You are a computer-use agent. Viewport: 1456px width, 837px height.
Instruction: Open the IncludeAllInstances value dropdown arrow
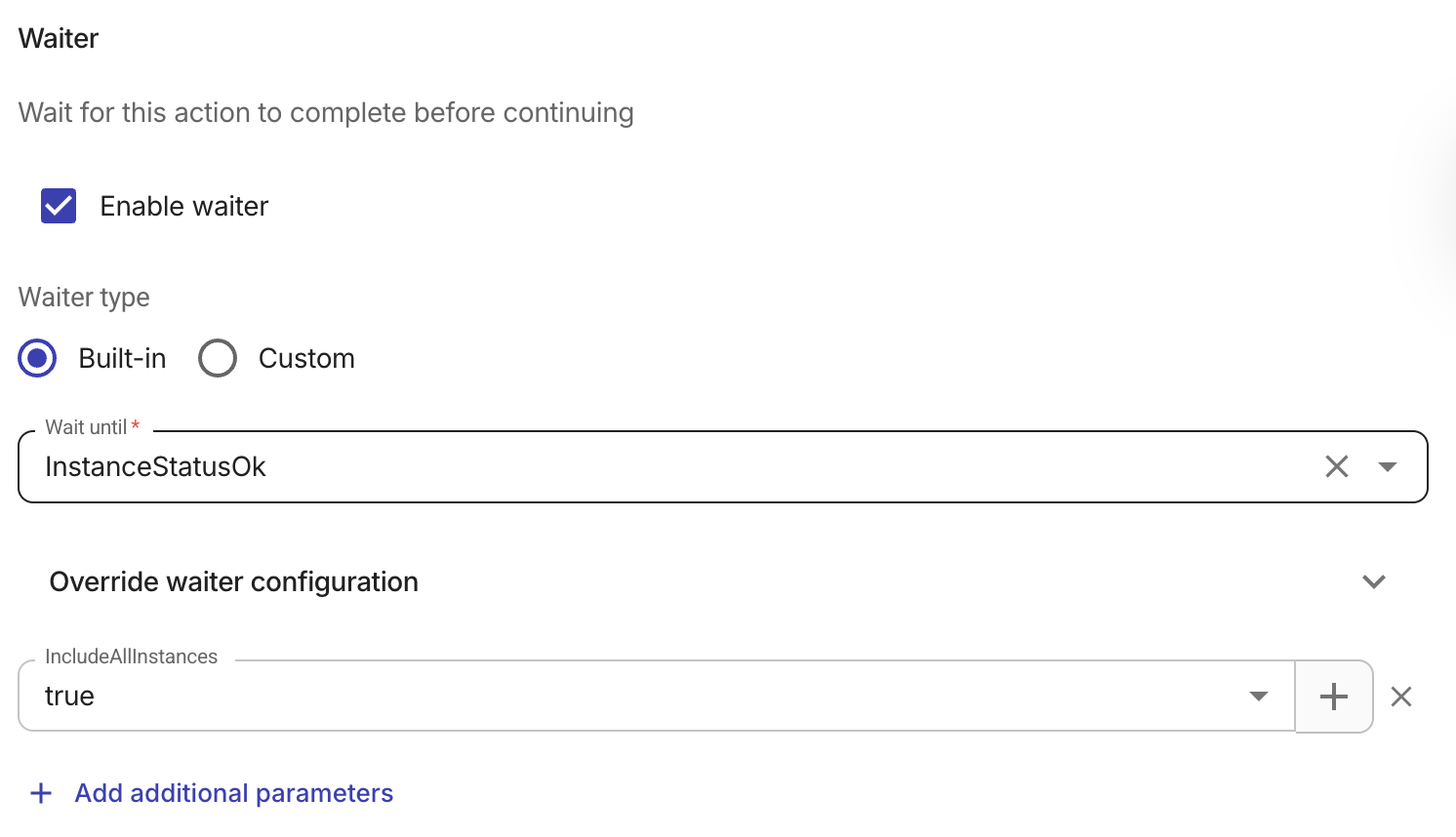[1259, 696]
